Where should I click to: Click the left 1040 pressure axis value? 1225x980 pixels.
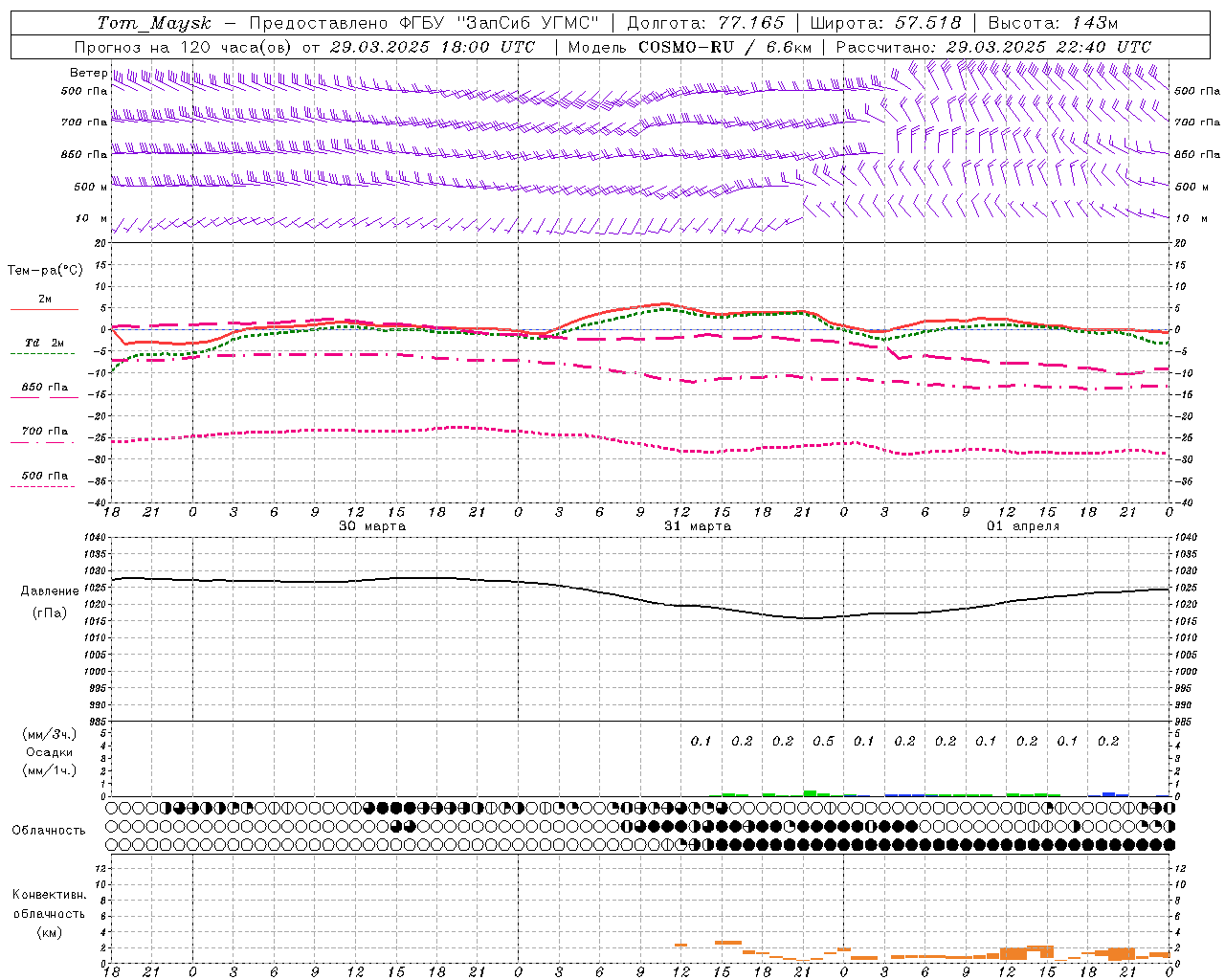coord(96,537)
